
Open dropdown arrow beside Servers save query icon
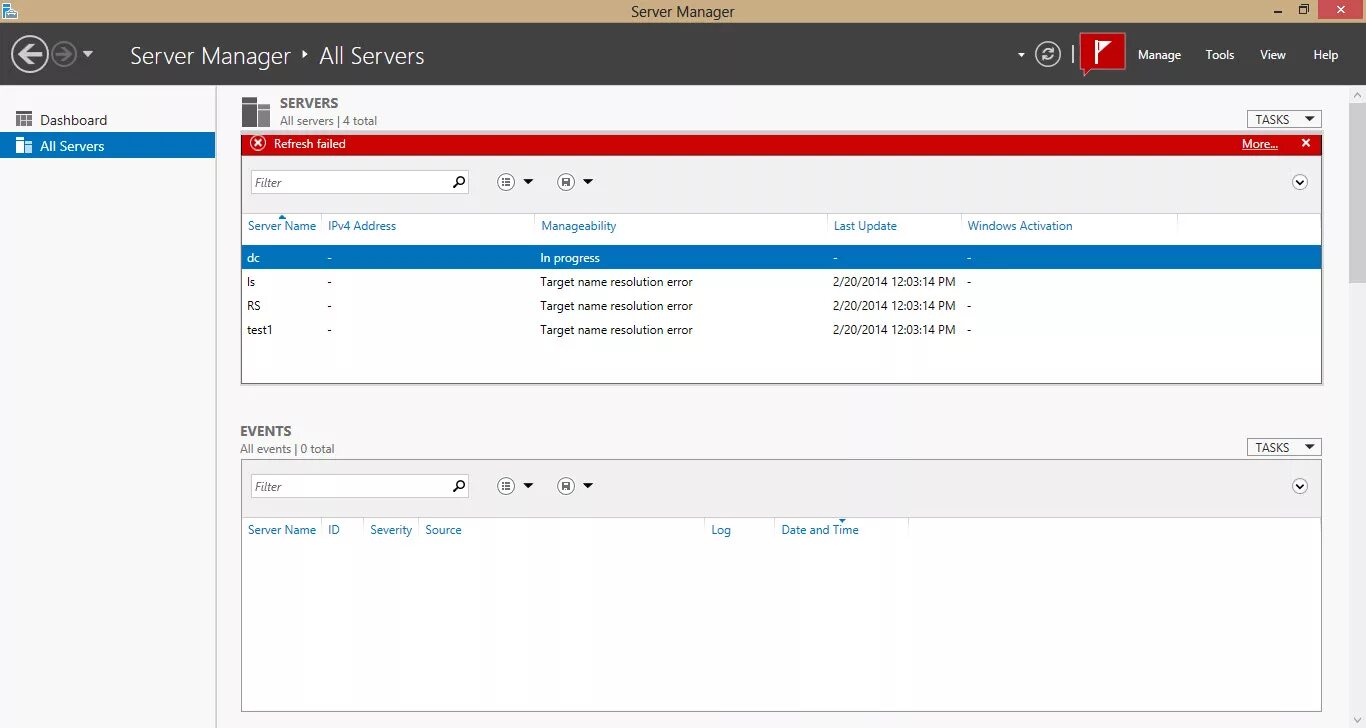point(588,182)
